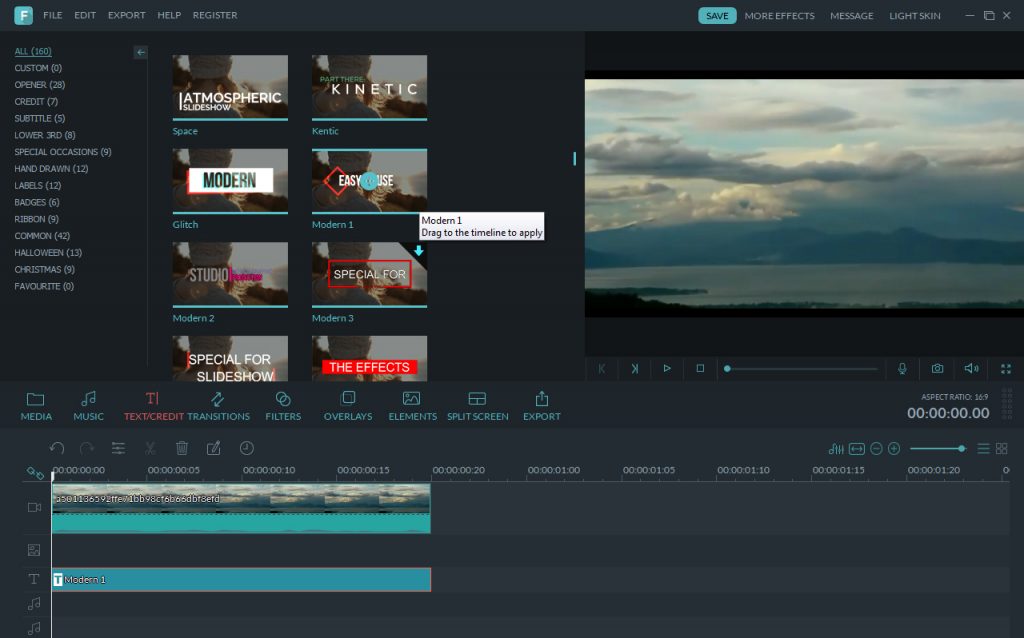Zoom in the timeline with the plus icon
The height and width of the screenshot is (638, 1024).
[x=894, y=449]
